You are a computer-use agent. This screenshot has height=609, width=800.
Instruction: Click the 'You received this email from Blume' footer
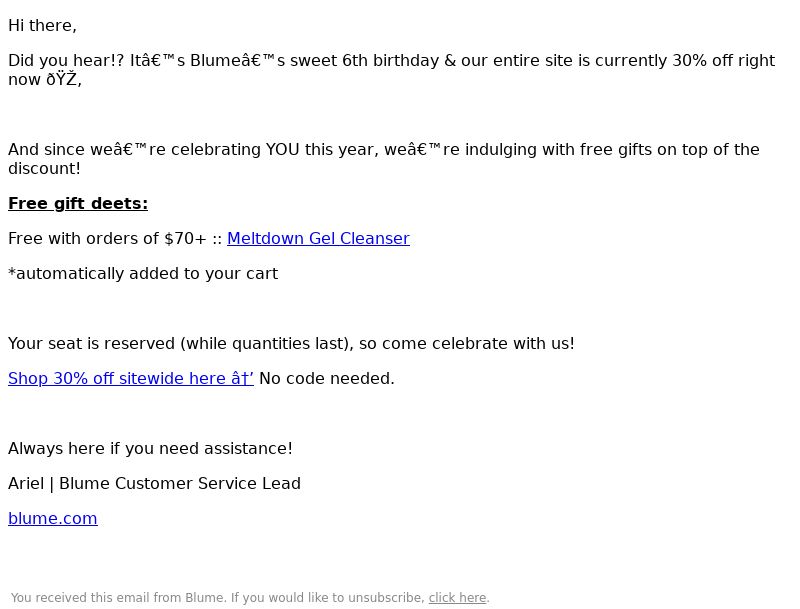[118, 597]
